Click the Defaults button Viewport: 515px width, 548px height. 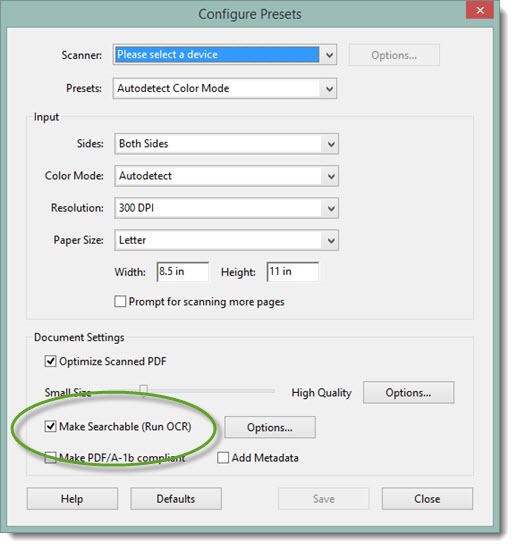click(x=176, y=499)
